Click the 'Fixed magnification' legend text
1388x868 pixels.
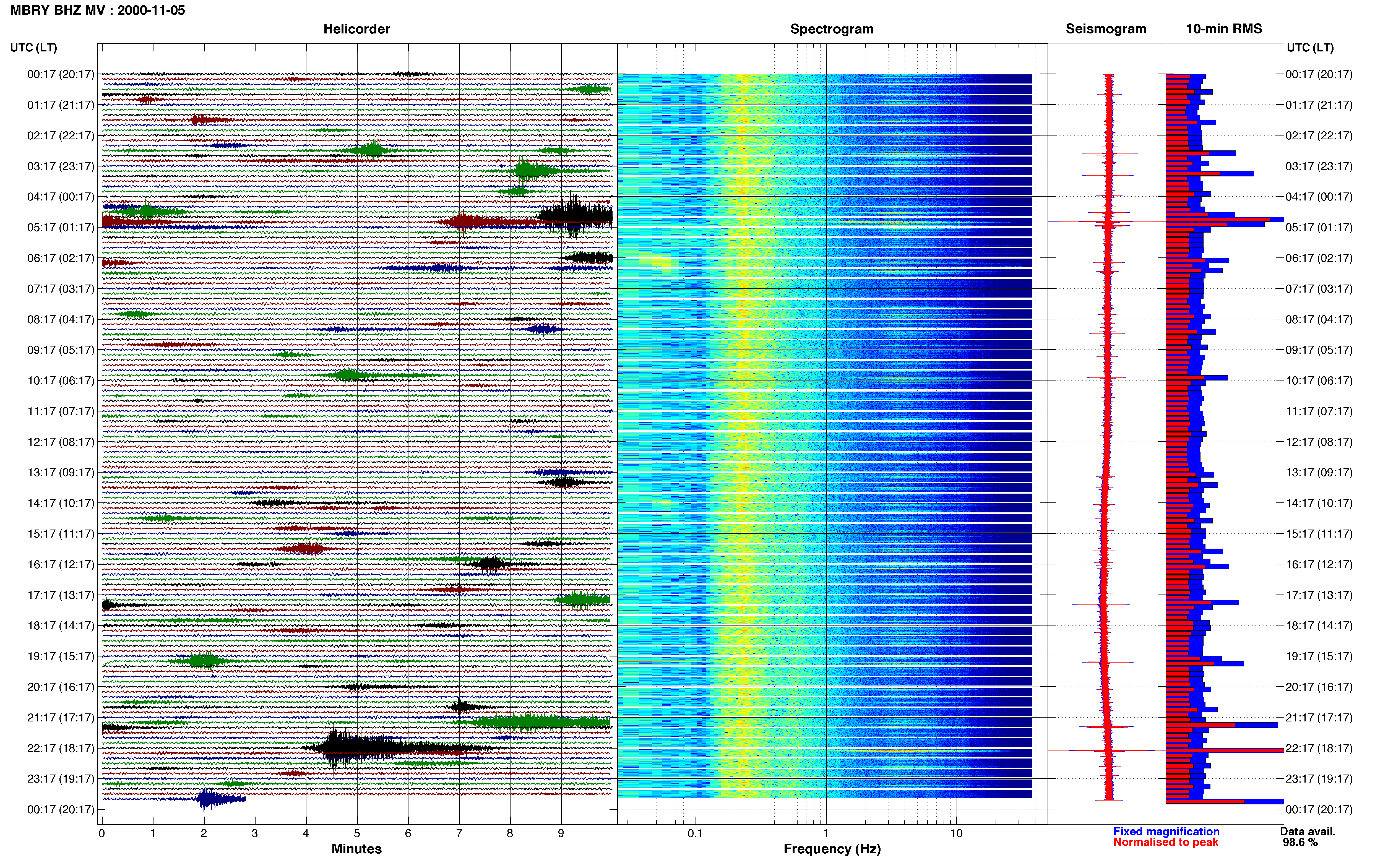click(x=1166, y=831)
